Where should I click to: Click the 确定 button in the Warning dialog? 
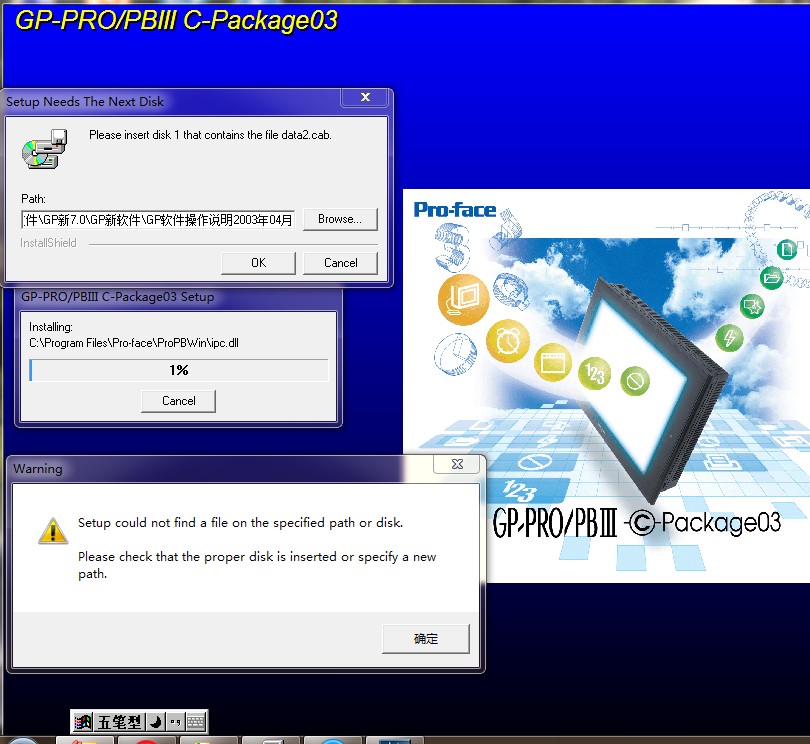425,639
